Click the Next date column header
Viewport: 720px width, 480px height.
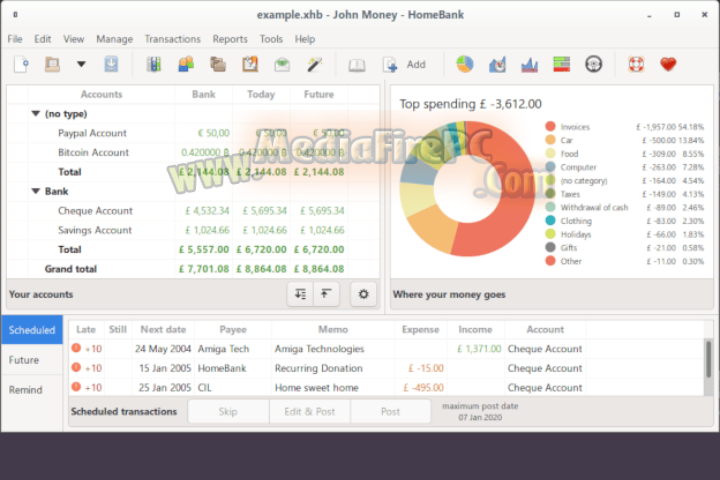(163, 329)
